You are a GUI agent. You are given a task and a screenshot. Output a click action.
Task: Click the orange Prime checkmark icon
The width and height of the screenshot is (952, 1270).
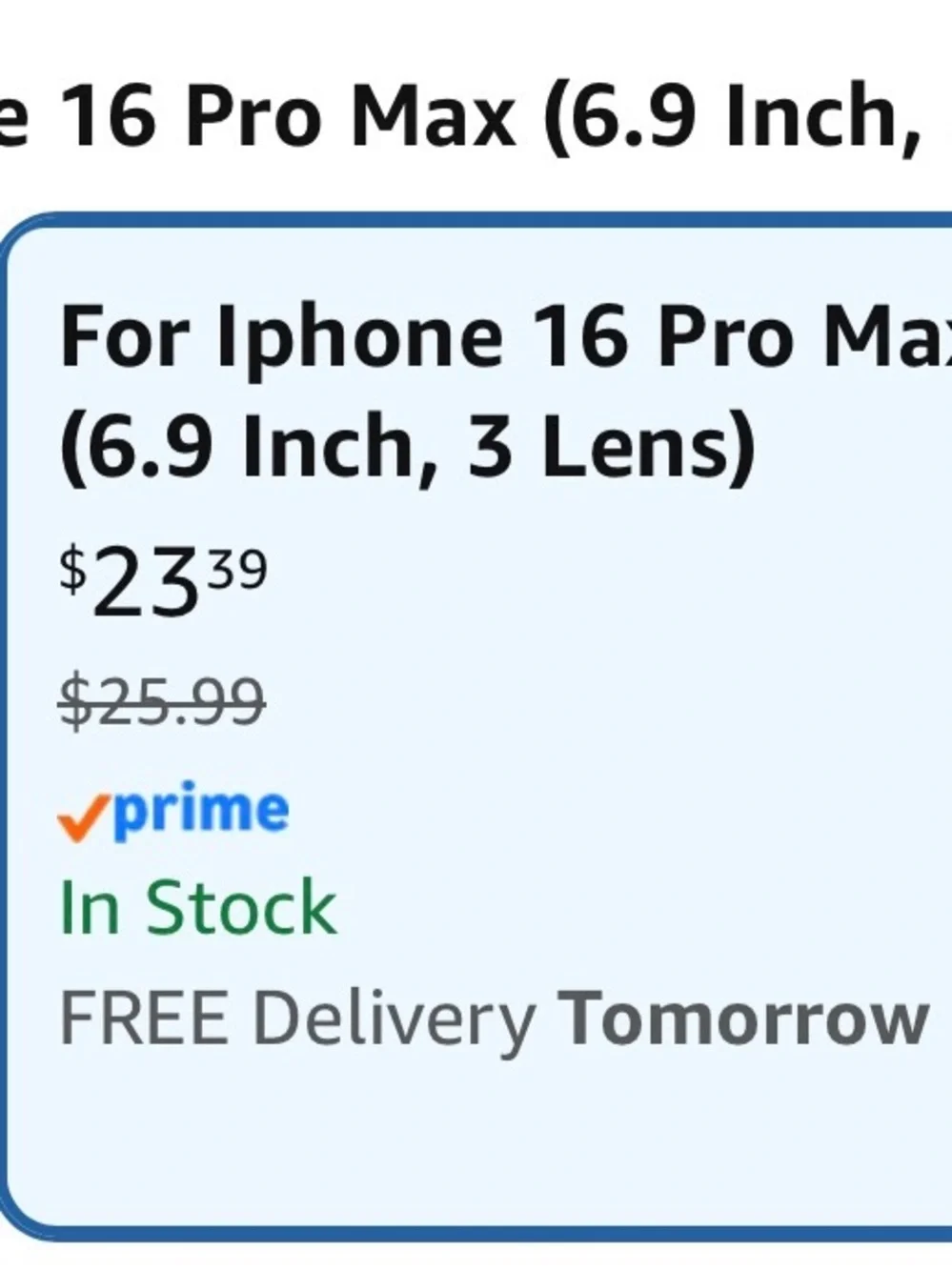tap(85, 820)
